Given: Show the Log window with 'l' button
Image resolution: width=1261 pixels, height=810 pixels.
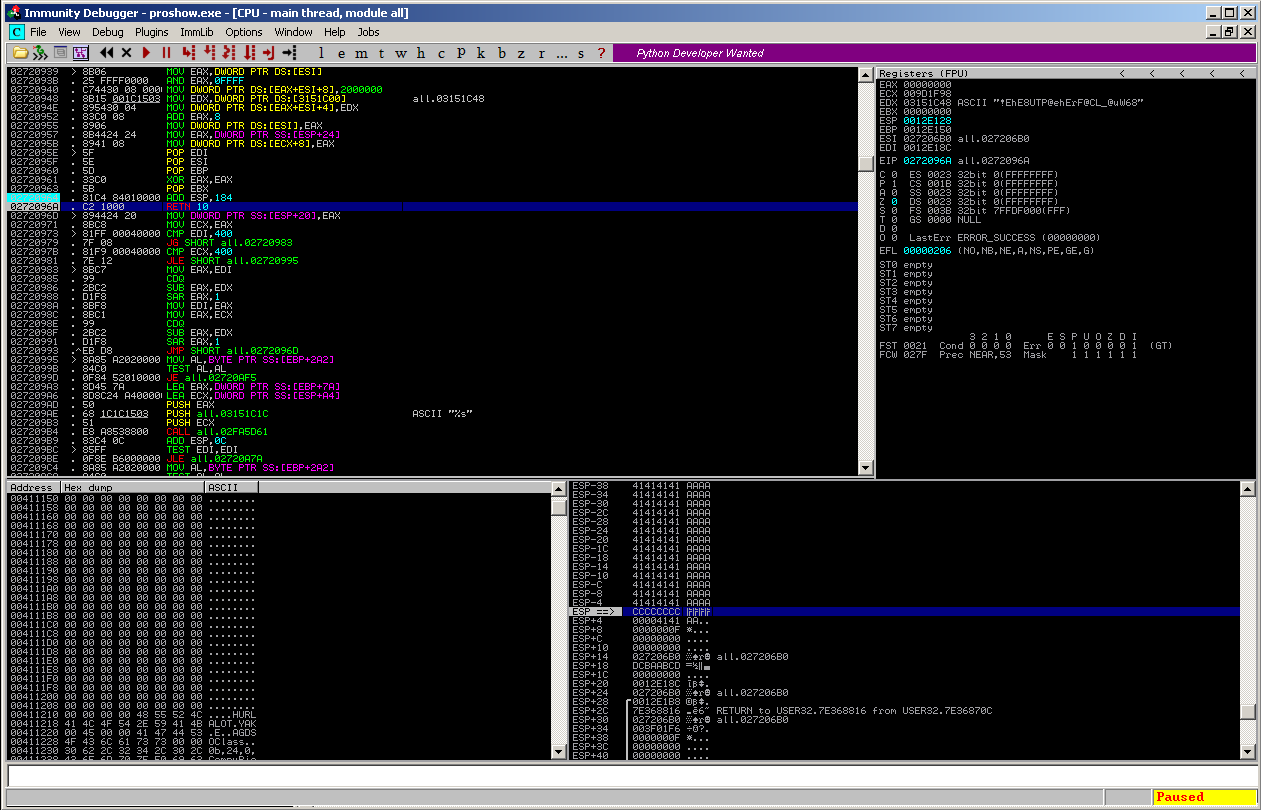Looking at the screenshot, I should point(320,53).
